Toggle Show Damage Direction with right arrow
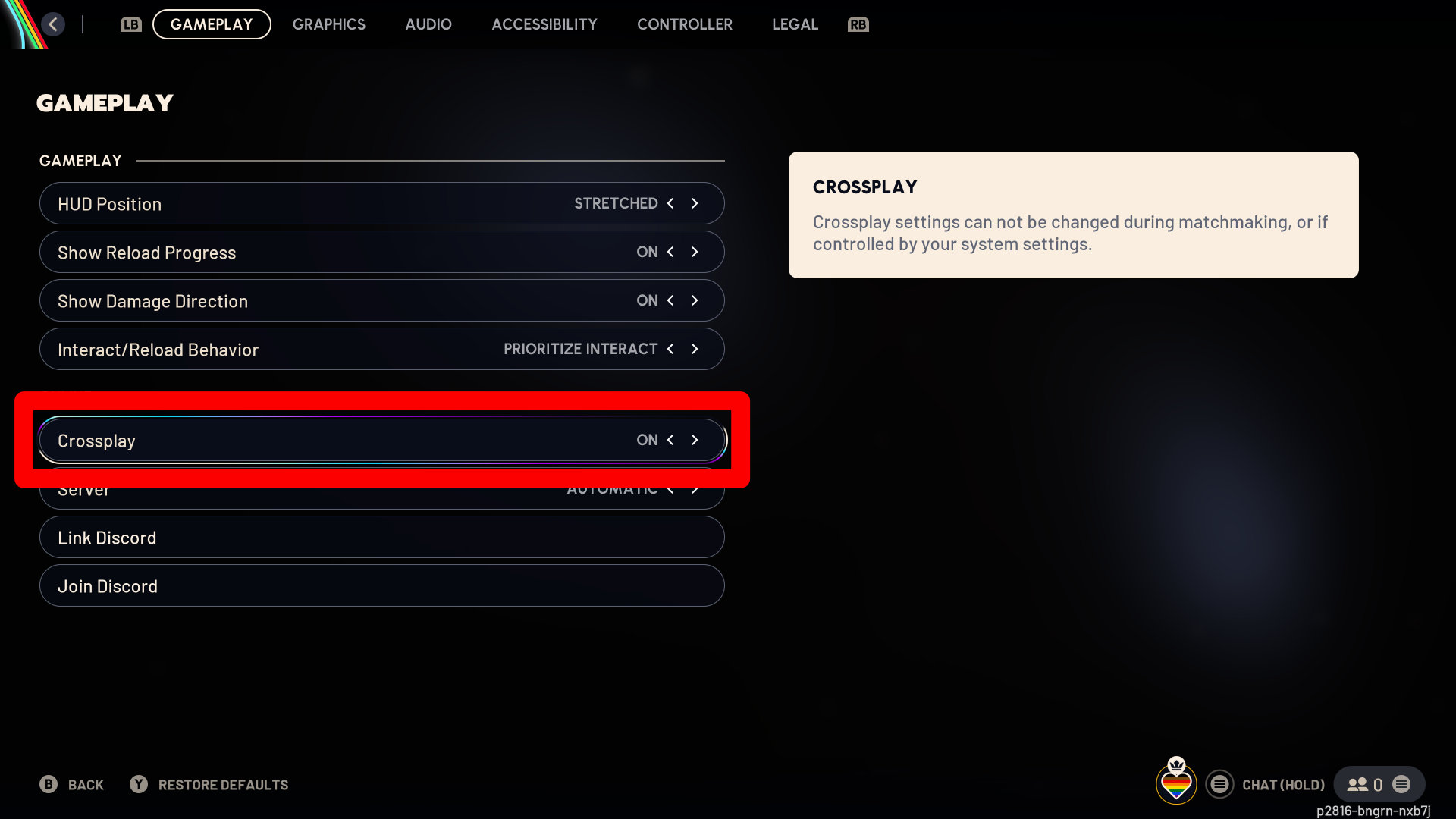This screenshot has width=1456, height=819. (x=695, y=300)
